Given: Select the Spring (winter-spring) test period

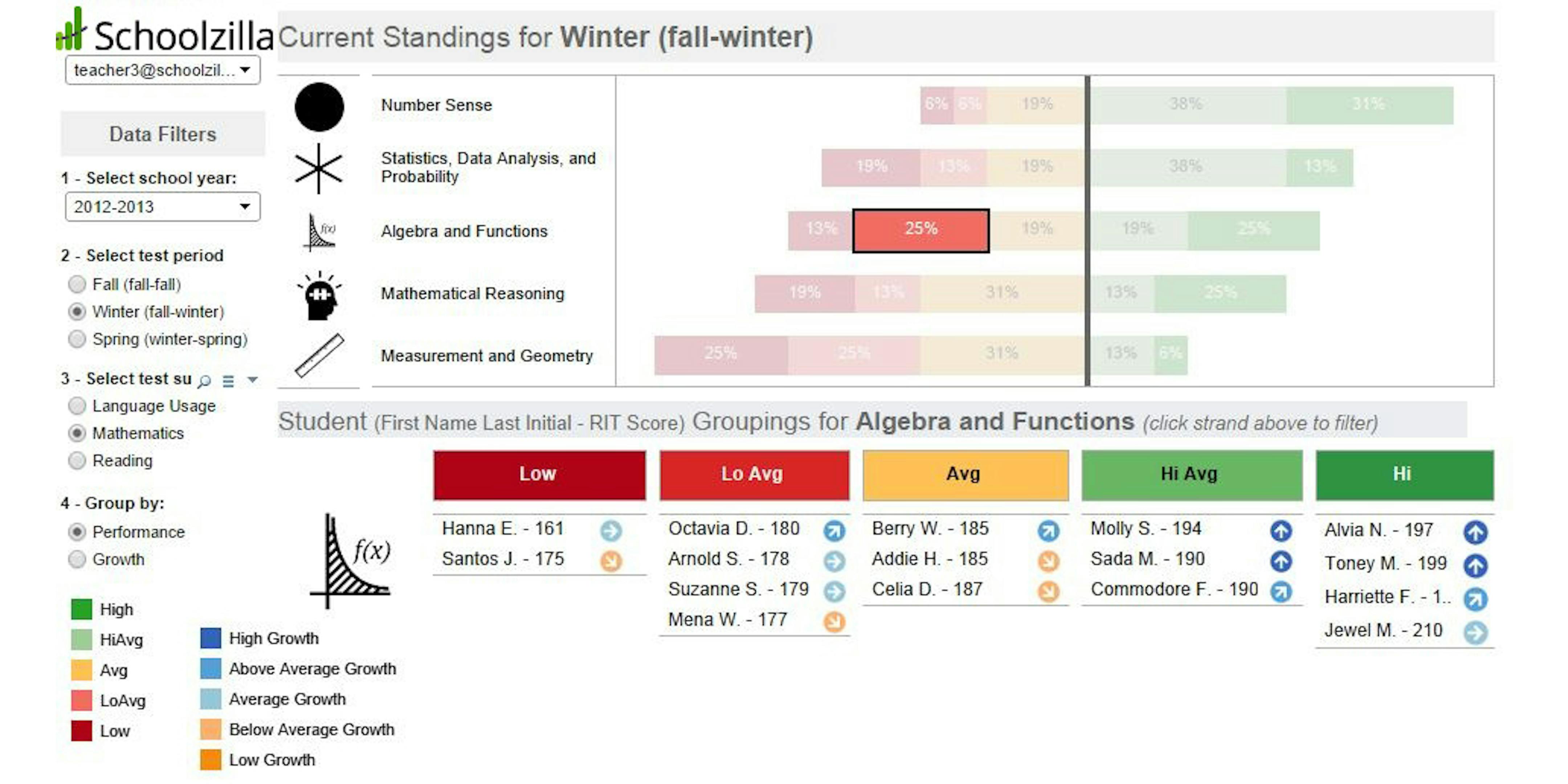Looking at the screenshot, I should click(77, 339).
